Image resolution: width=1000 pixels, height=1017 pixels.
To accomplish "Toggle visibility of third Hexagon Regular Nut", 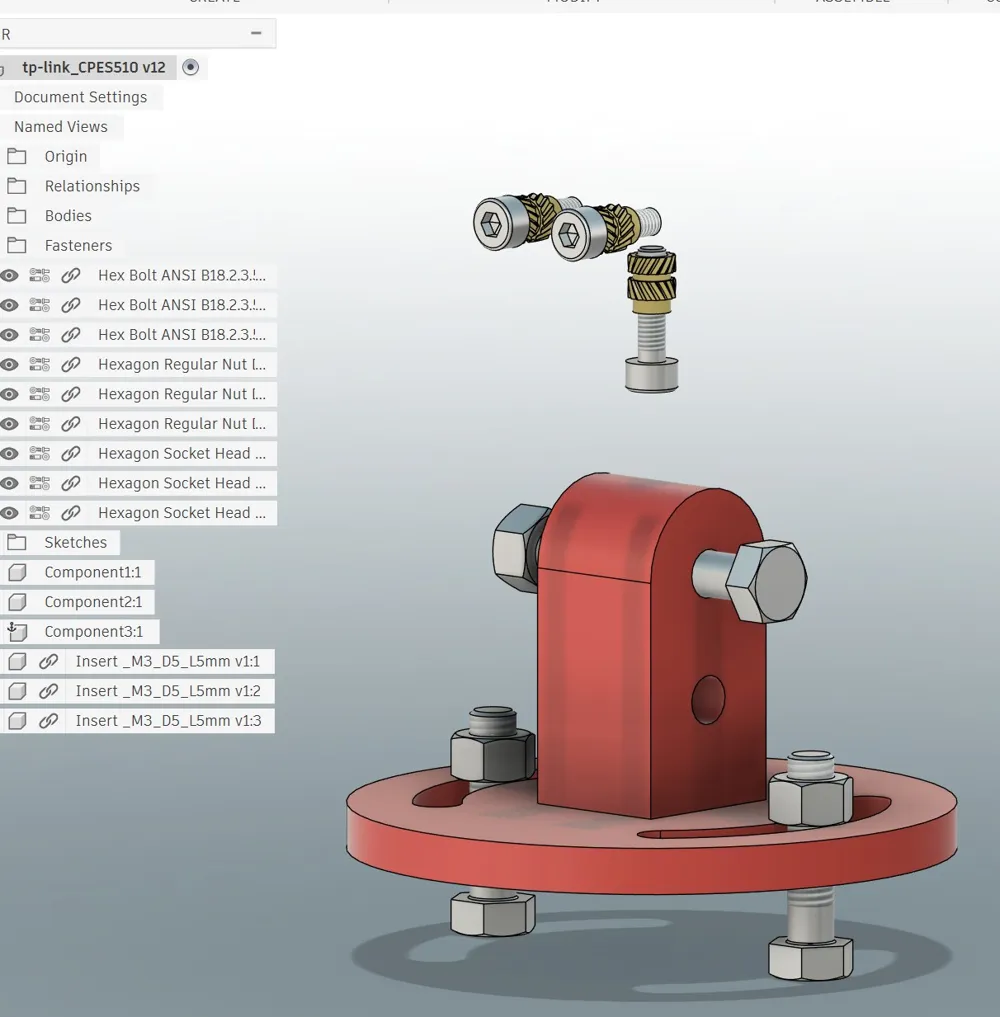I will (x=9, y=424).
